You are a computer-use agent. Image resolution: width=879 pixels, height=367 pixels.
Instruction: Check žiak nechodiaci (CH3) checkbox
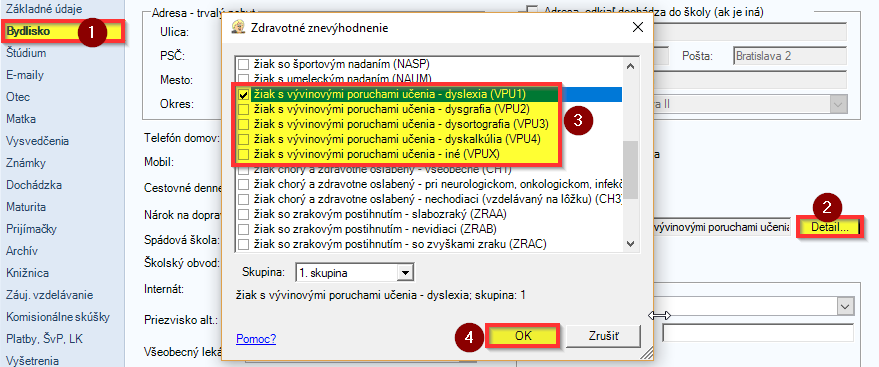(x=243, y=199)
